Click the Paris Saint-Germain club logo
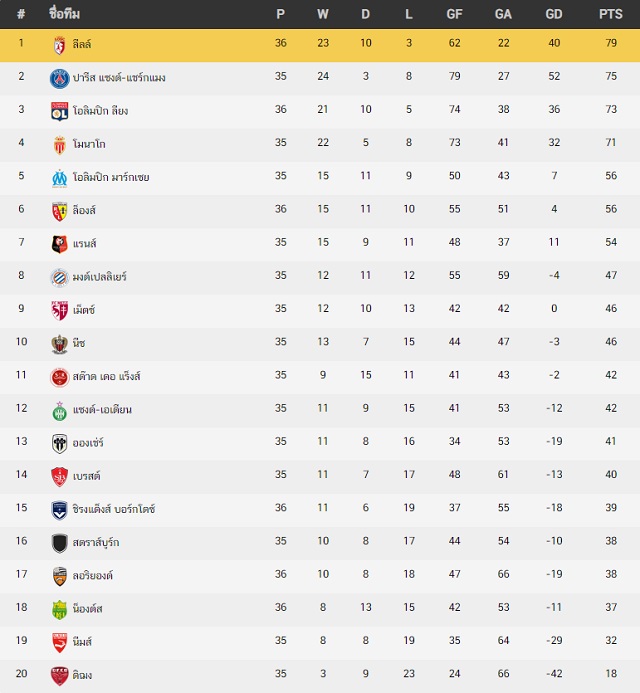 click(60, 79)
